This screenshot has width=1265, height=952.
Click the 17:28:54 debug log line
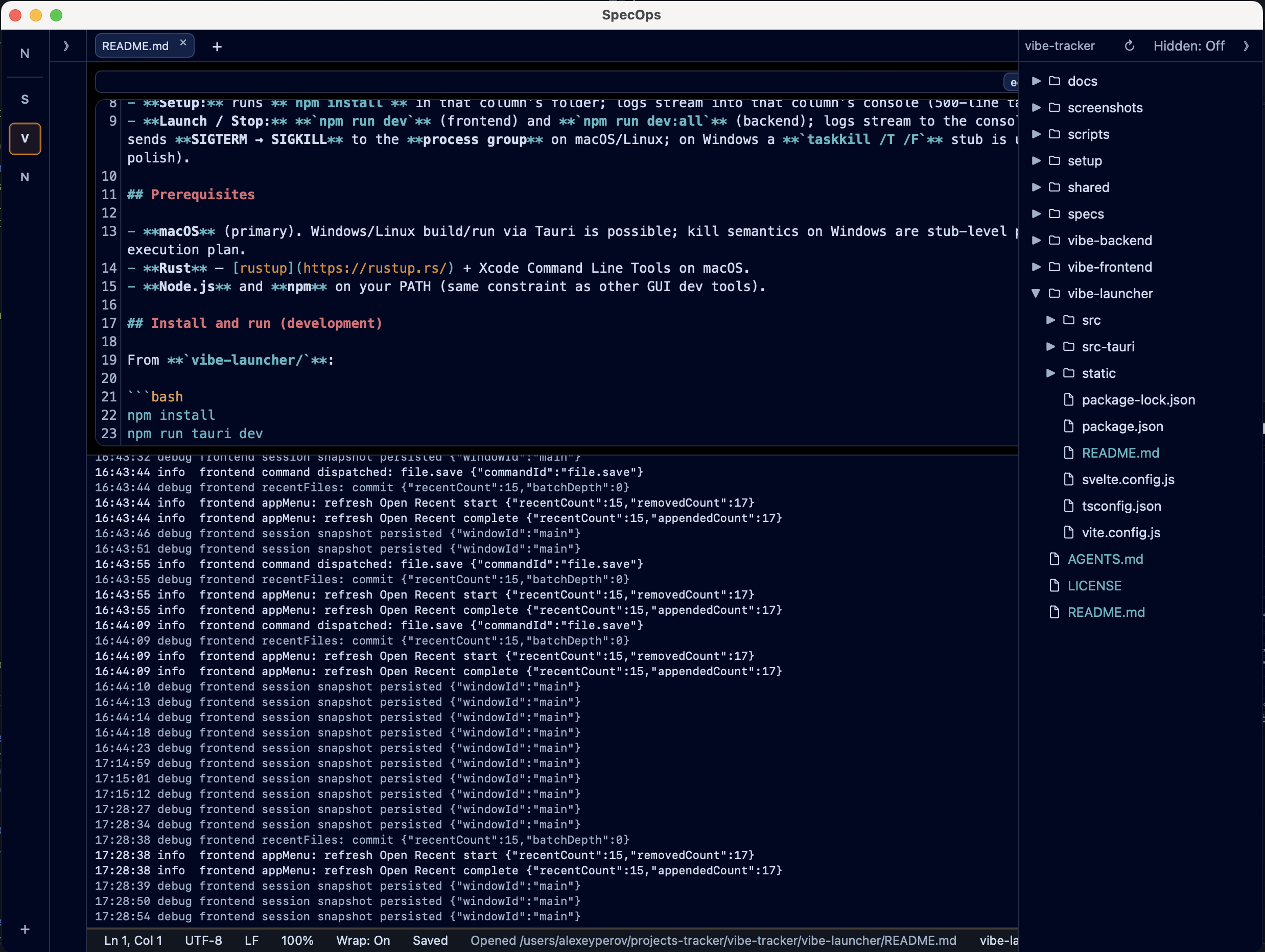[x=337, y=917]
